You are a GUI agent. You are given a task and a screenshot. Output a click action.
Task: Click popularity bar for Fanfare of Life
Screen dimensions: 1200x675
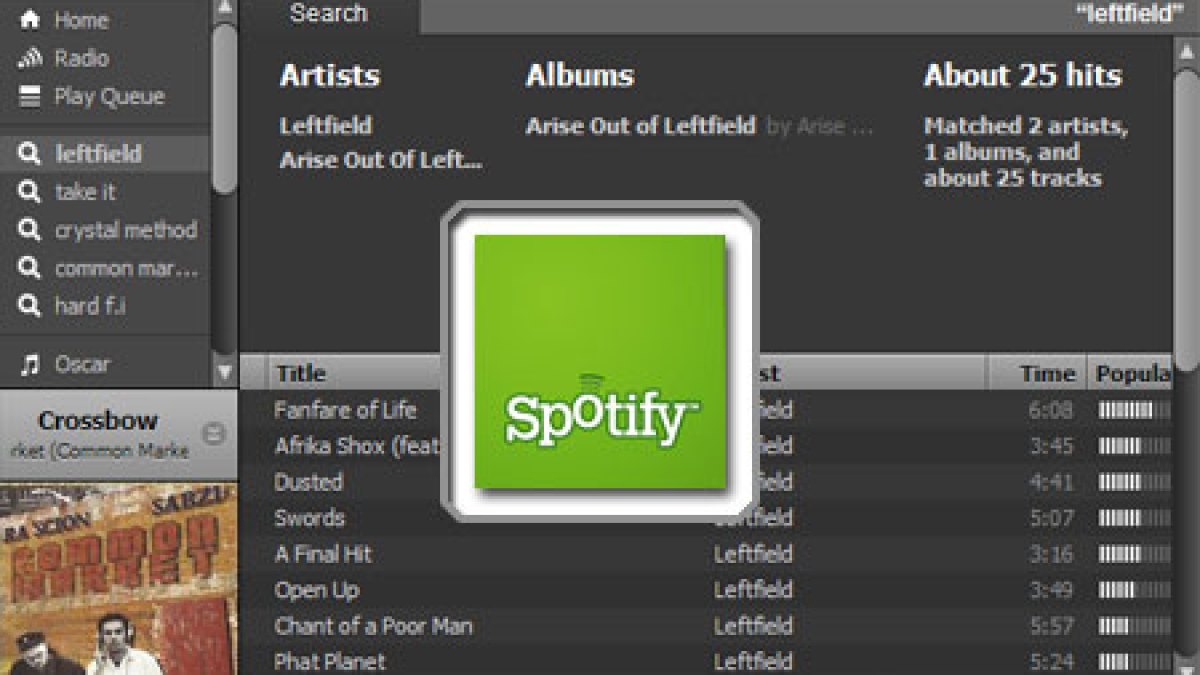(1135, 410)
